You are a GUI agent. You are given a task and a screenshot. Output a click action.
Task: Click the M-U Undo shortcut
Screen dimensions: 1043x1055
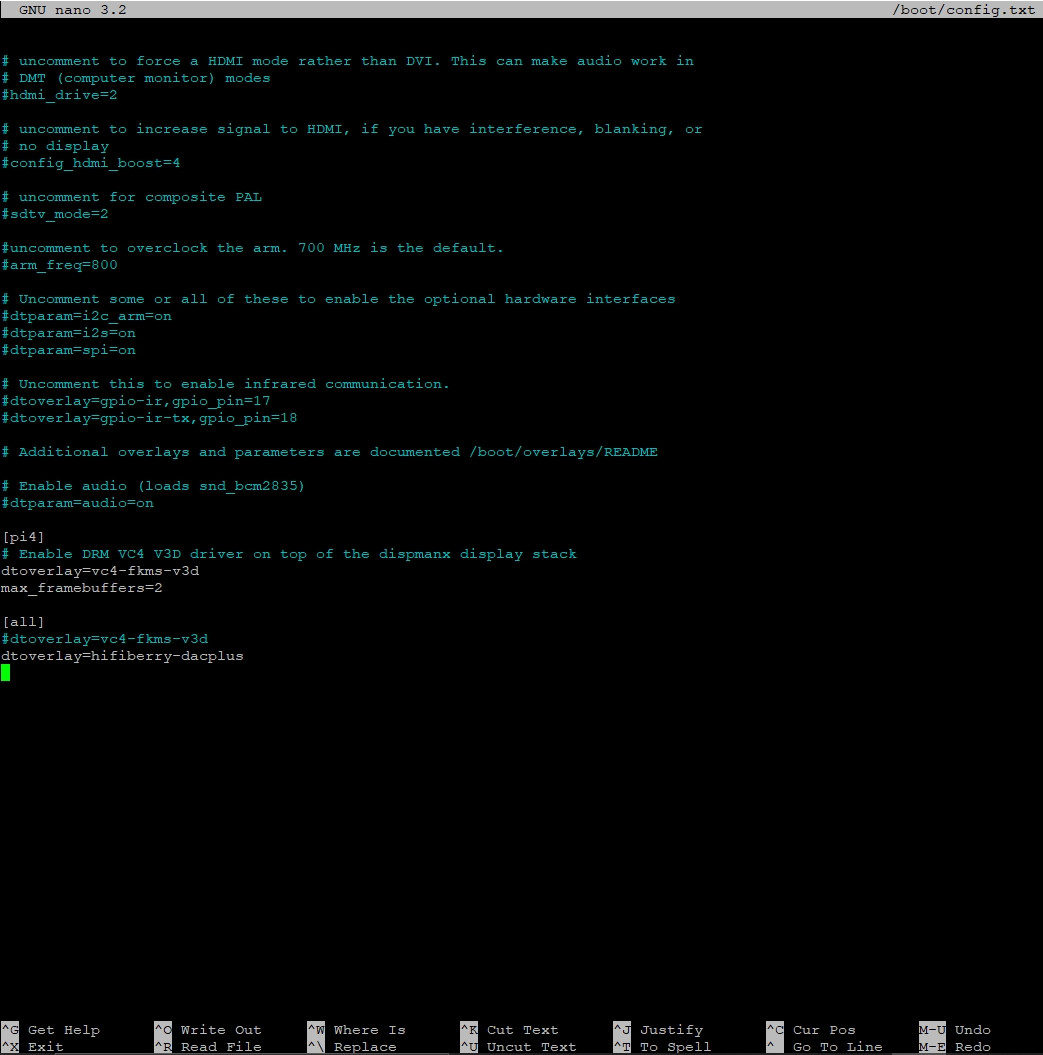(x=955, y=1030)
